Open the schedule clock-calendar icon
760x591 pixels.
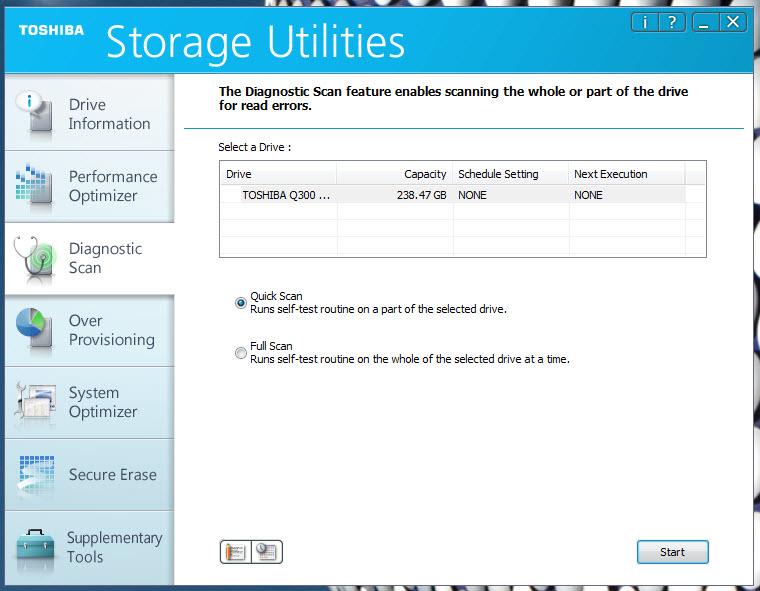(x=267, y=552)
